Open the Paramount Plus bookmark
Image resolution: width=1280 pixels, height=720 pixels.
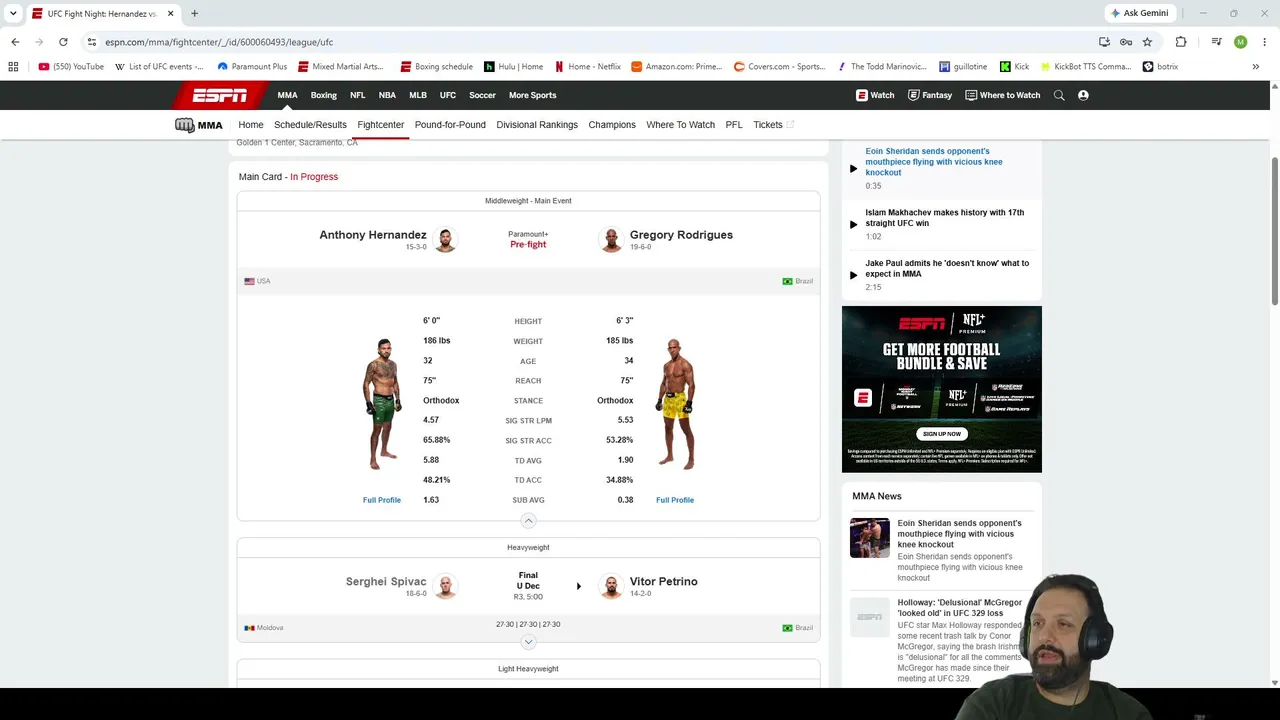(x=252, y=67)
